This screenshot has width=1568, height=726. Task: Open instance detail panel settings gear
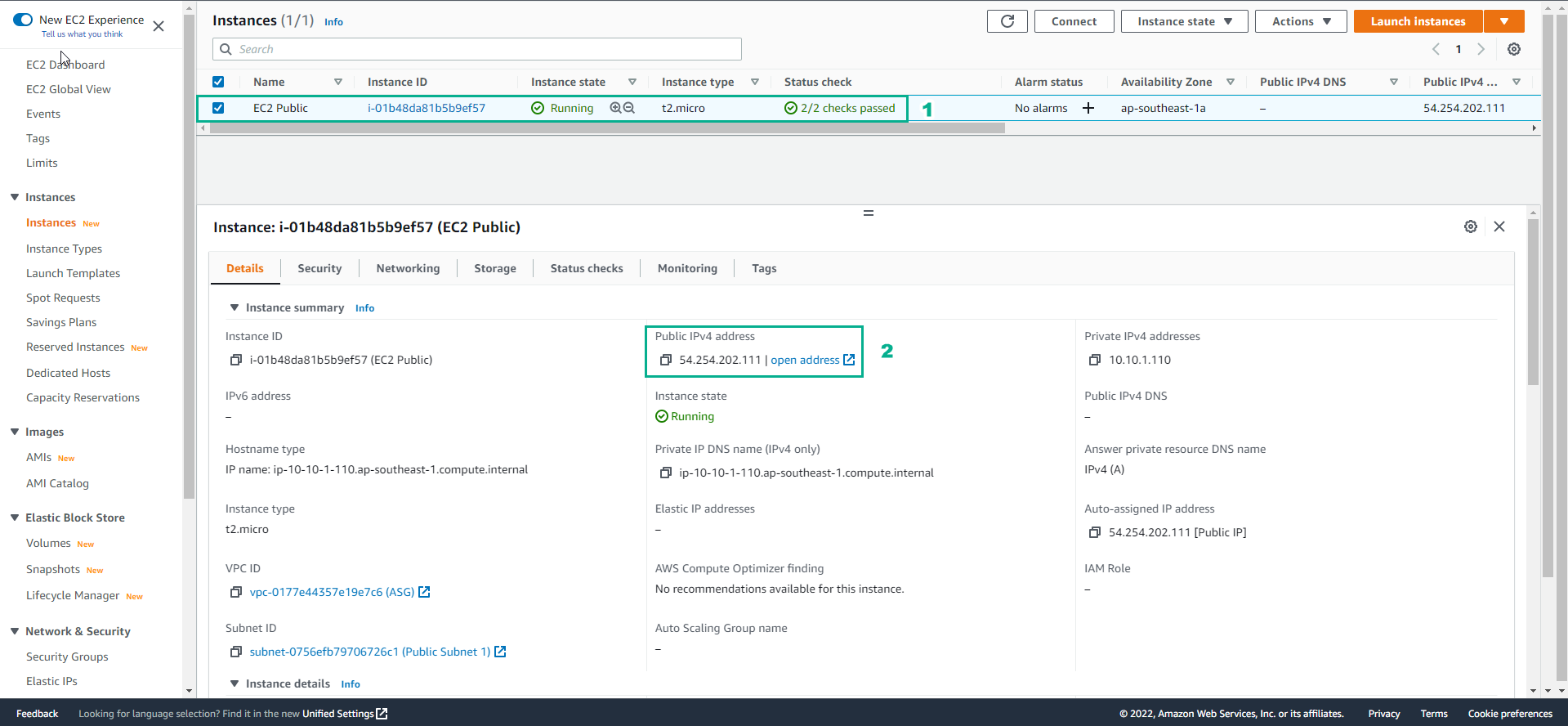coord(1471,226)
